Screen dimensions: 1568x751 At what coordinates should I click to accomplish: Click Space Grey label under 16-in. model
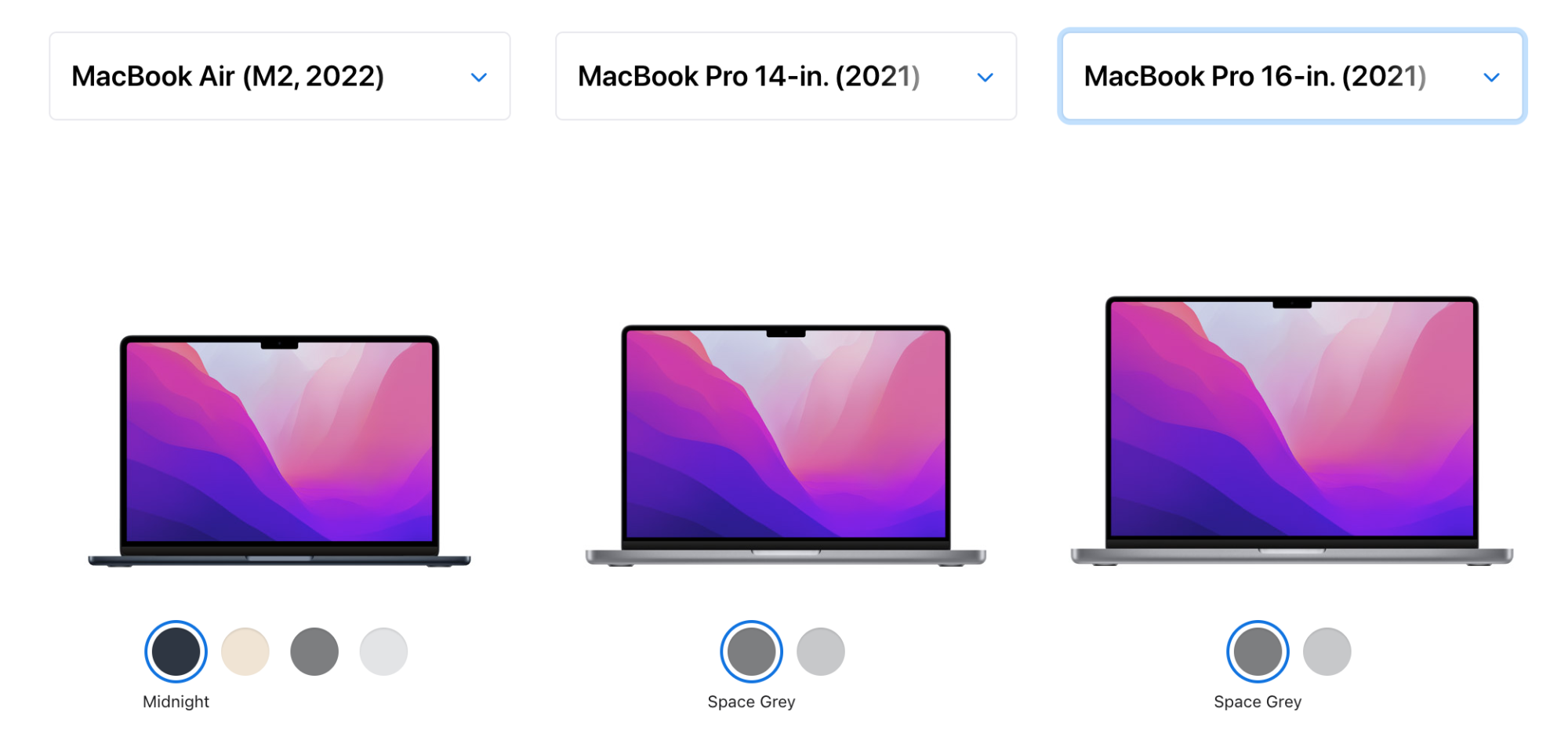1258,702
